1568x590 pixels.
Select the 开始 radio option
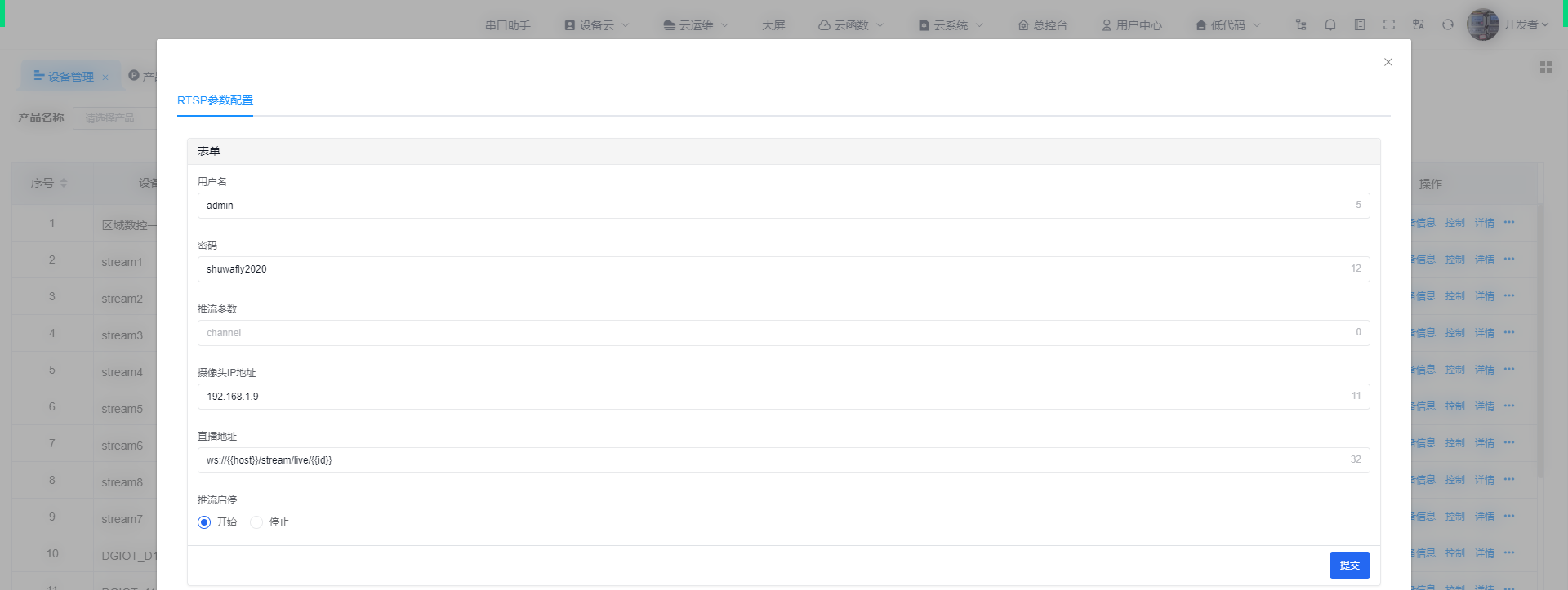coord(204,522)
